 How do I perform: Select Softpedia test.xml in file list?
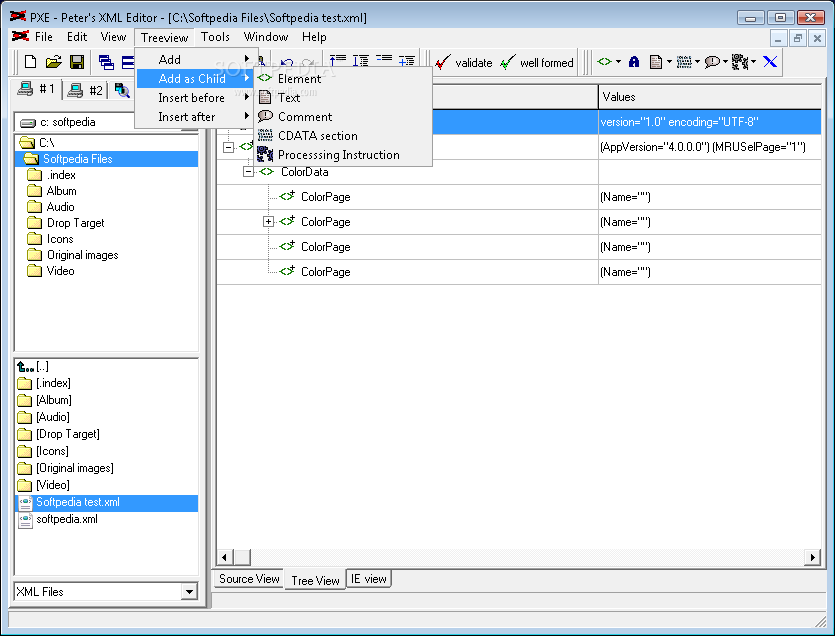pos(107,502)
